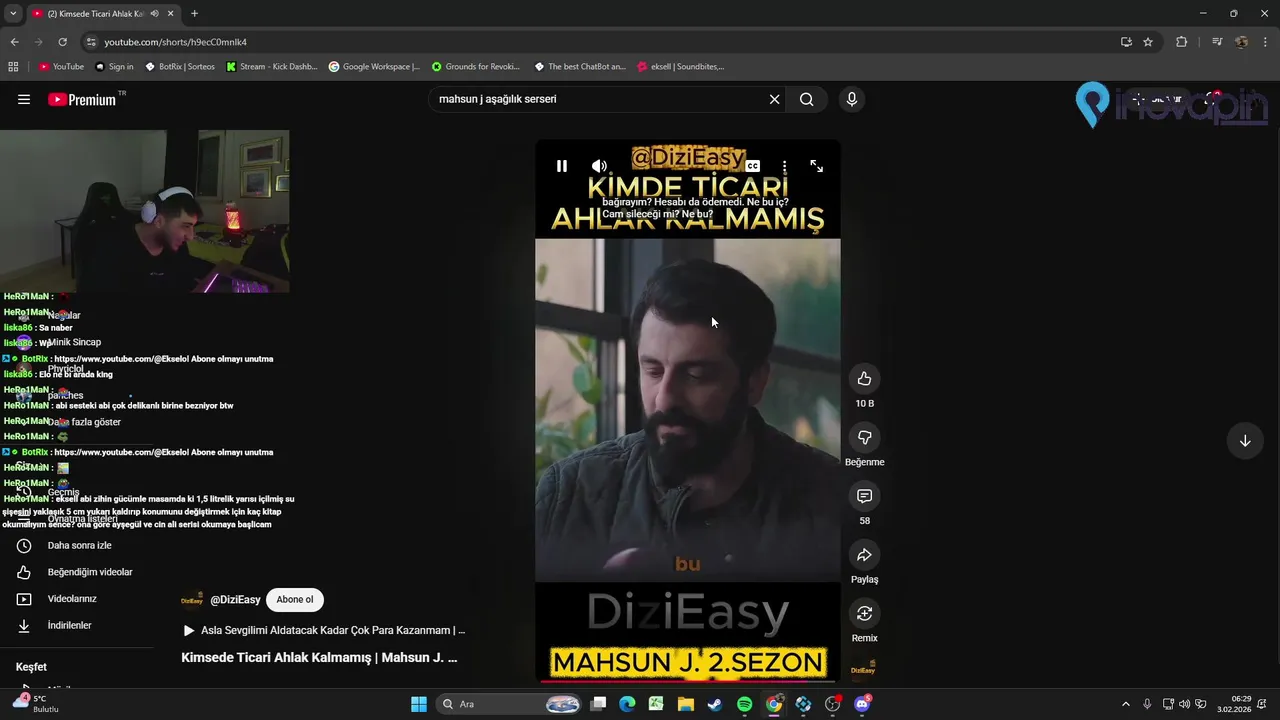Share the short via Paylaş
Screen dimensions: 1280x720
[x=865, y=555]
